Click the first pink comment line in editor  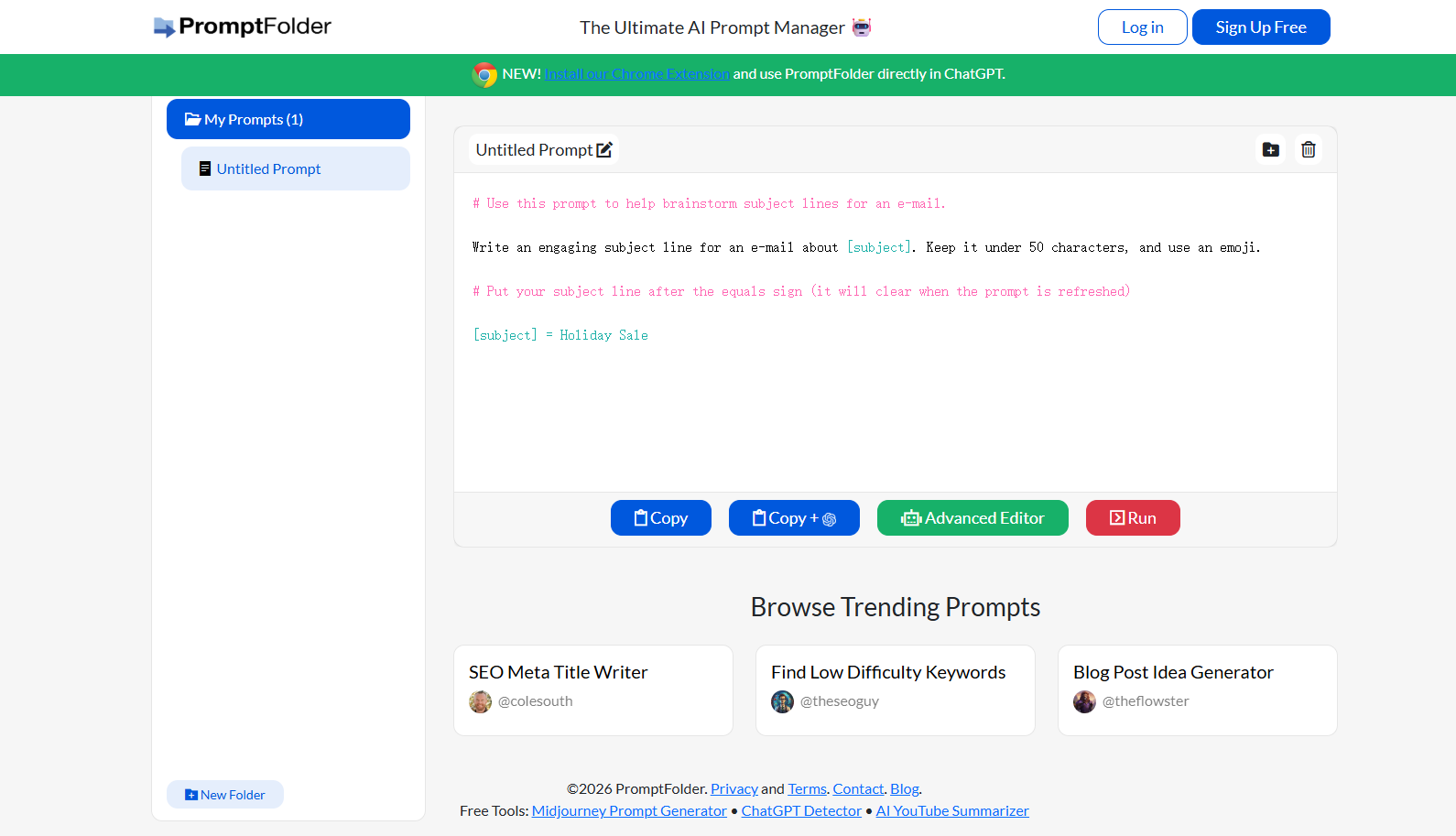pos(709,203)
